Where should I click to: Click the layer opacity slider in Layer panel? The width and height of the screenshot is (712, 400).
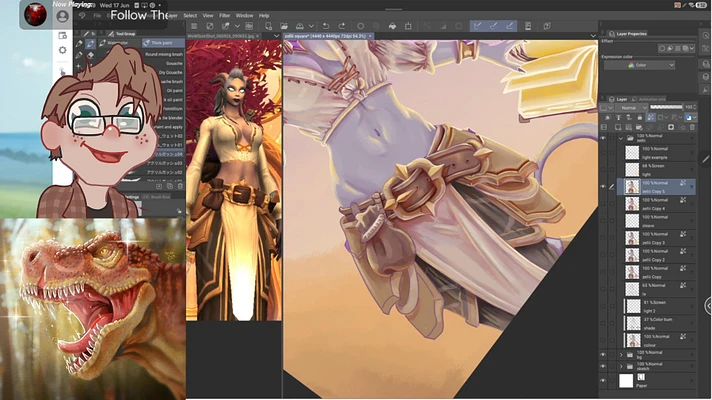pyautogui.click(x=666, y=107)
